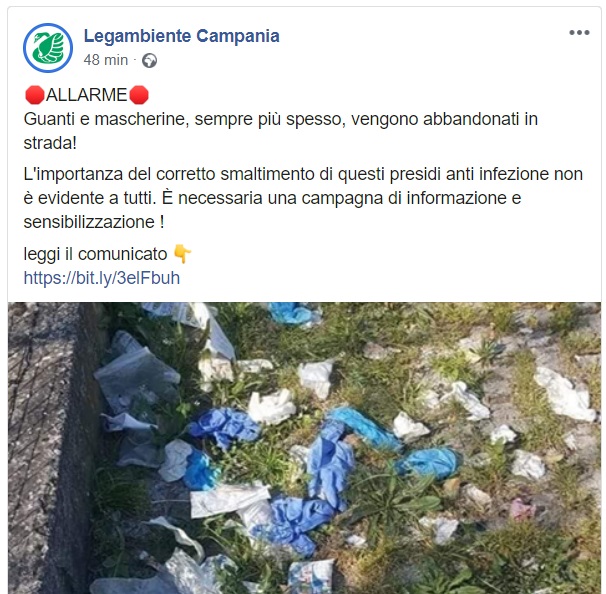
Task: Click the 'leggi il comunicato' text
Action: tap(95, 254)
